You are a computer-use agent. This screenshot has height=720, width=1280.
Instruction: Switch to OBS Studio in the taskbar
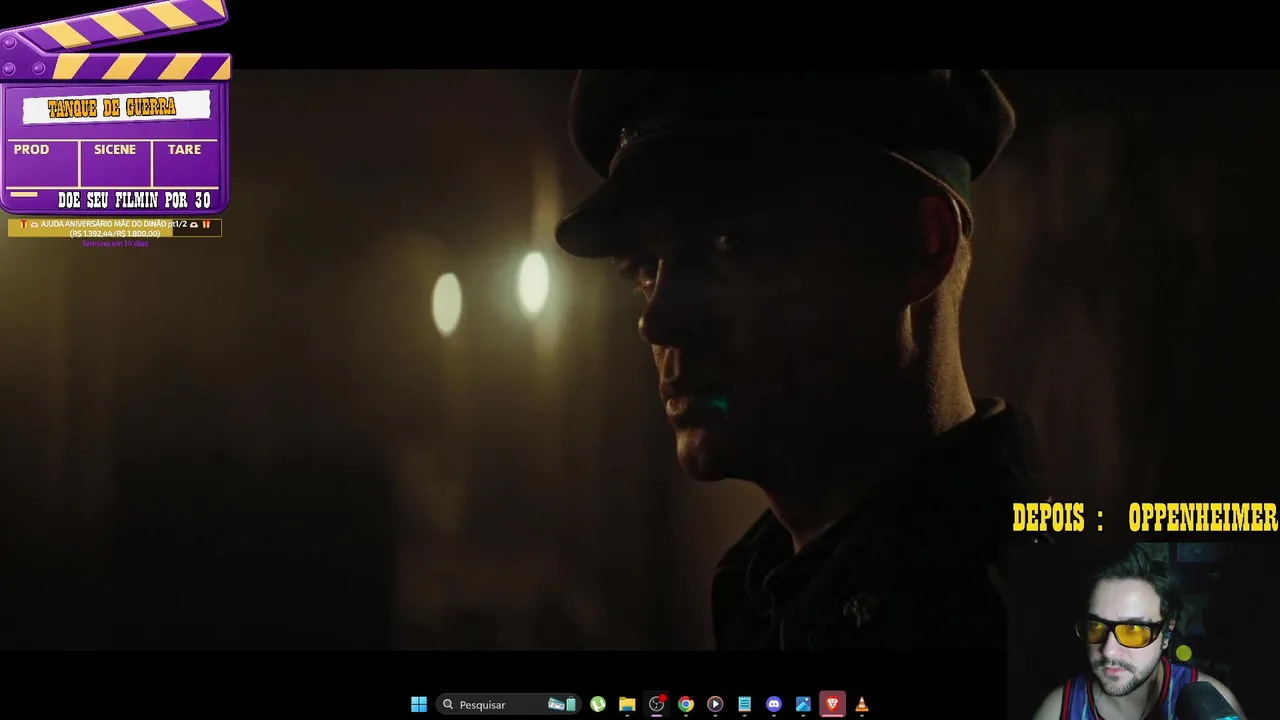[657, 704]
